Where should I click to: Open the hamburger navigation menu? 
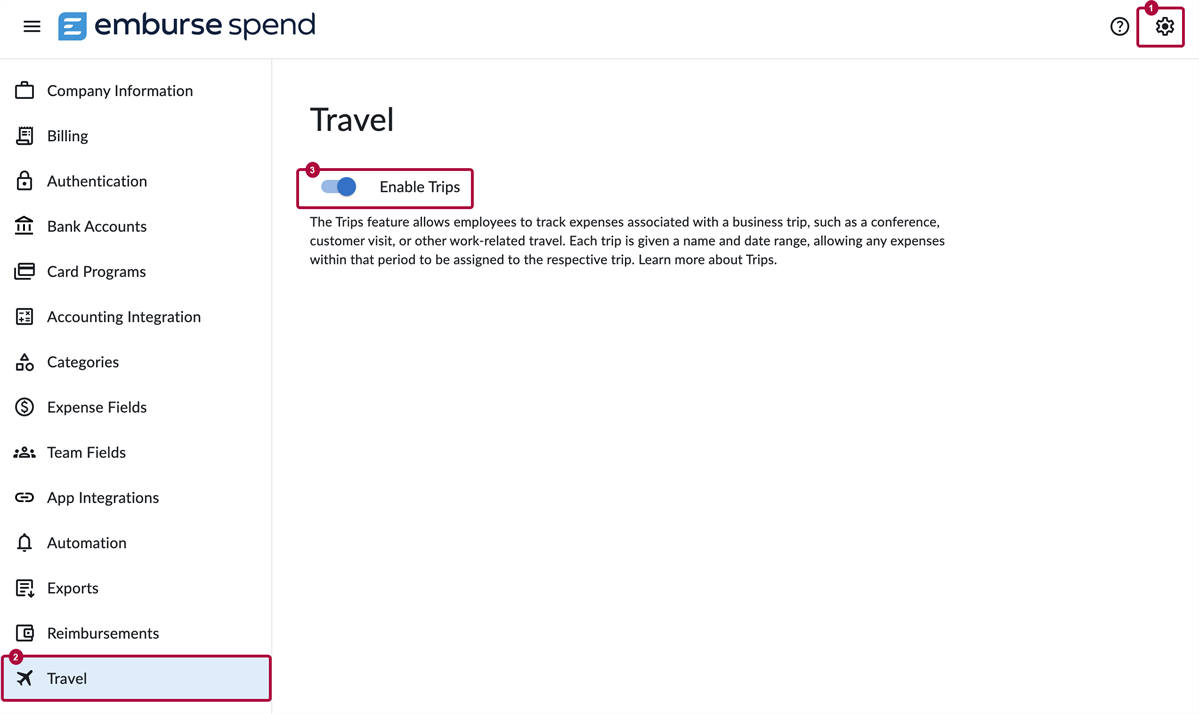[x=31, y=26]
